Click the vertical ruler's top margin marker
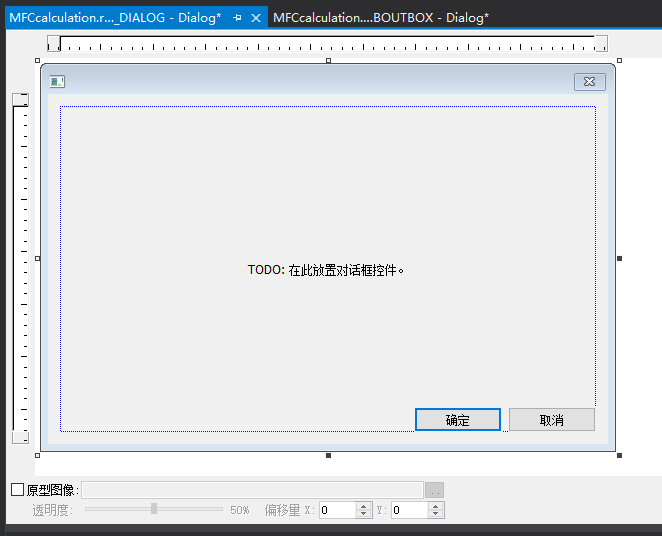662x536 pixels. click(x=20, y=100)
